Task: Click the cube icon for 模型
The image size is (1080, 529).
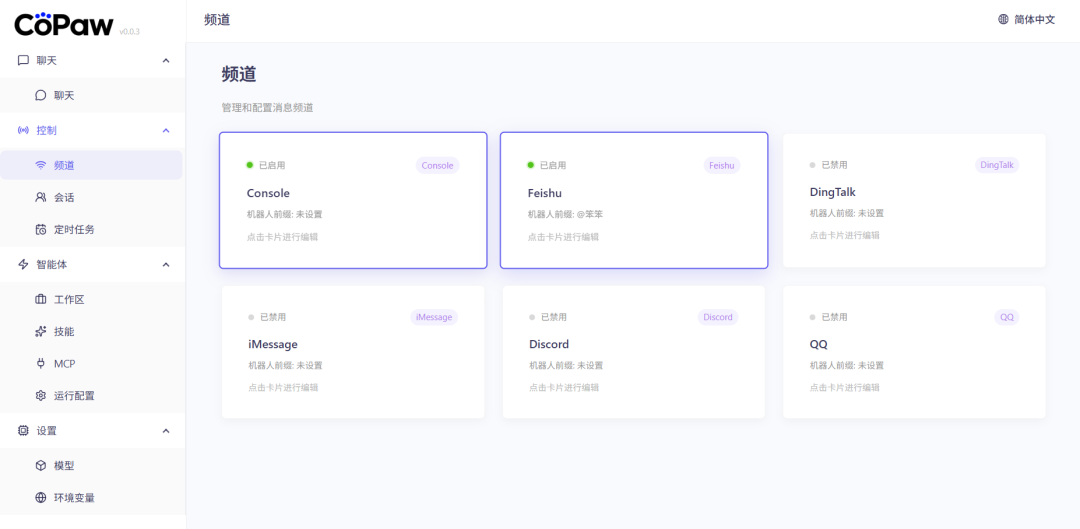Action: 41,466
